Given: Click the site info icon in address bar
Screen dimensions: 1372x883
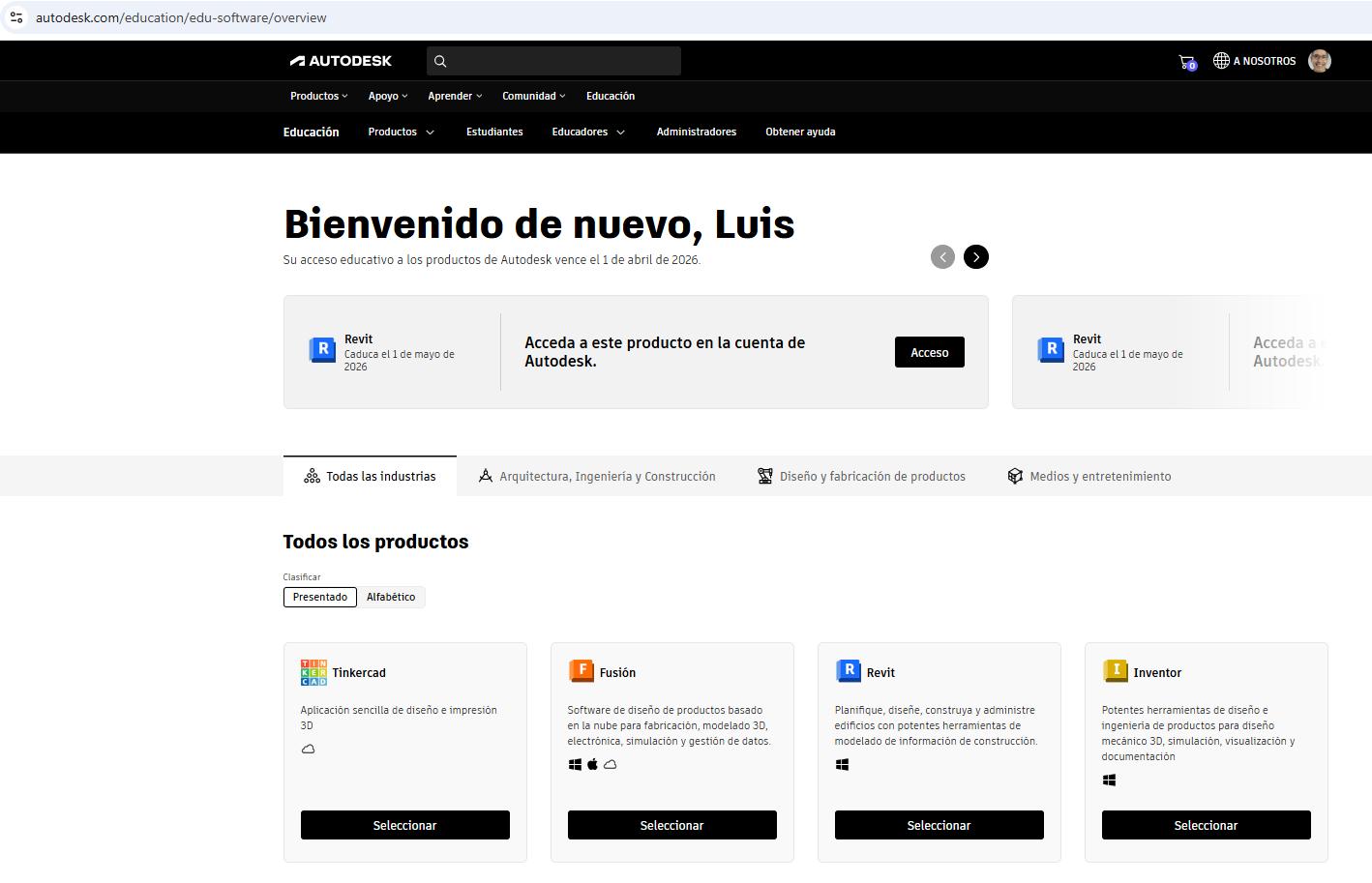Looking at the screenshot, I should coord(16,17).
